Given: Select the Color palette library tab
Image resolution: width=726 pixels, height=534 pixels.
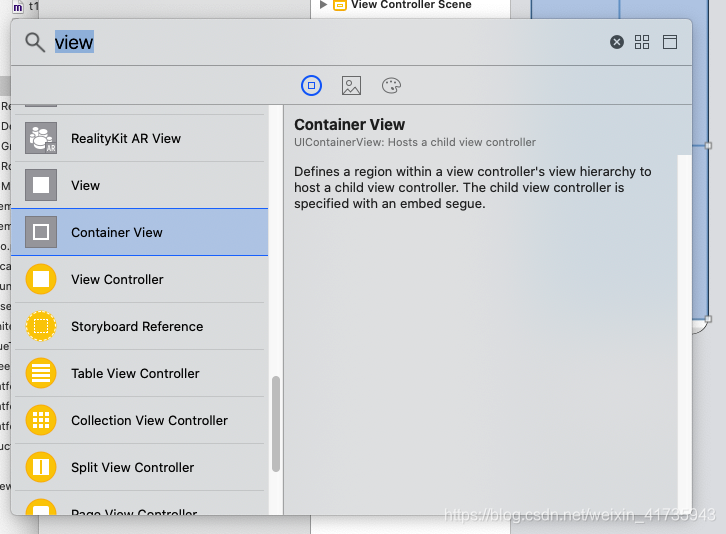Looking at the screenshot, I should coord(391,85).
